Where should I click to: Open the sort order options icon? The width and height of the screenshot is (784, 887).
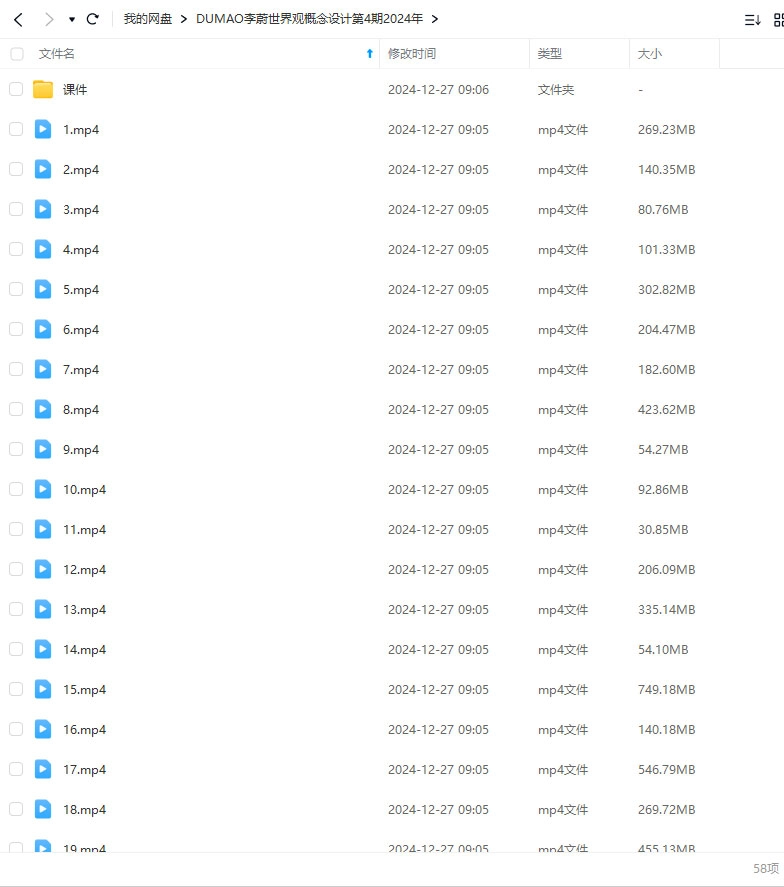click(x=752, y=19)
